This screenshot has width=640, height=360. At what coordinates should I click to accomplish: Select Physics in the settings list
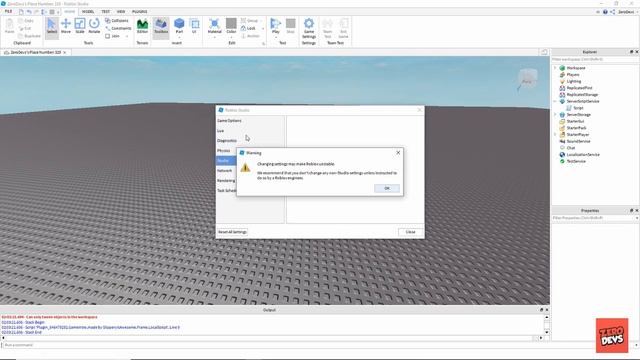pyautogui.click(x=224, y=151)
